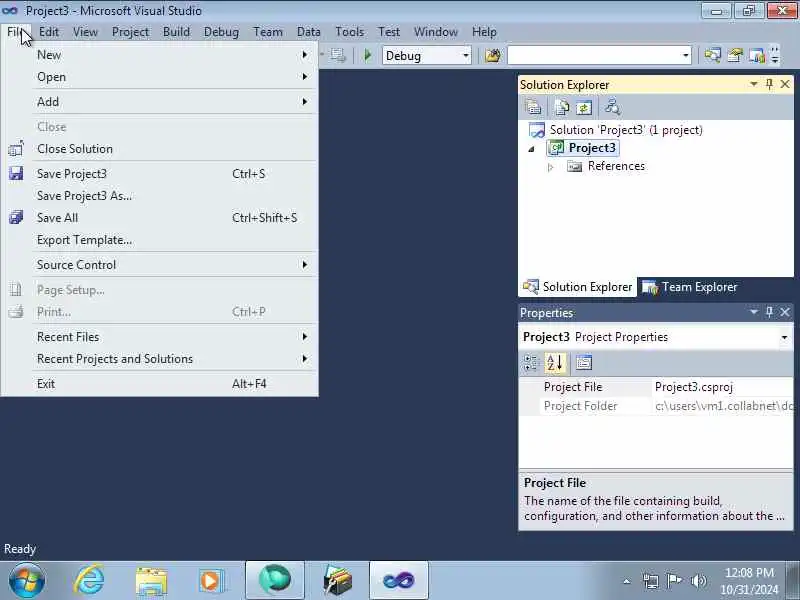Choose Export Template... from File menu

(x=160, y=239)
